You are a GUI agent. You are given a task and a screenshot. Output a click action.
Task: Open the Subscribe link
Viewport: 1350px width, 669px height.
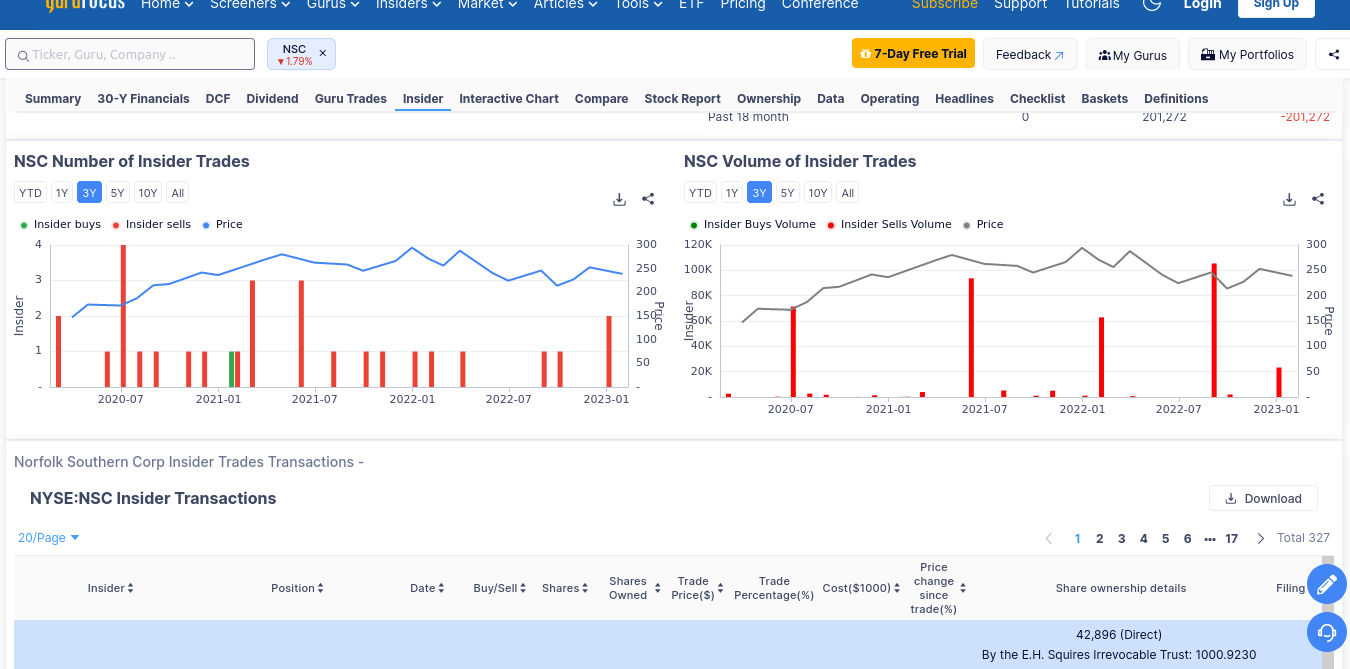pos(945,4)
